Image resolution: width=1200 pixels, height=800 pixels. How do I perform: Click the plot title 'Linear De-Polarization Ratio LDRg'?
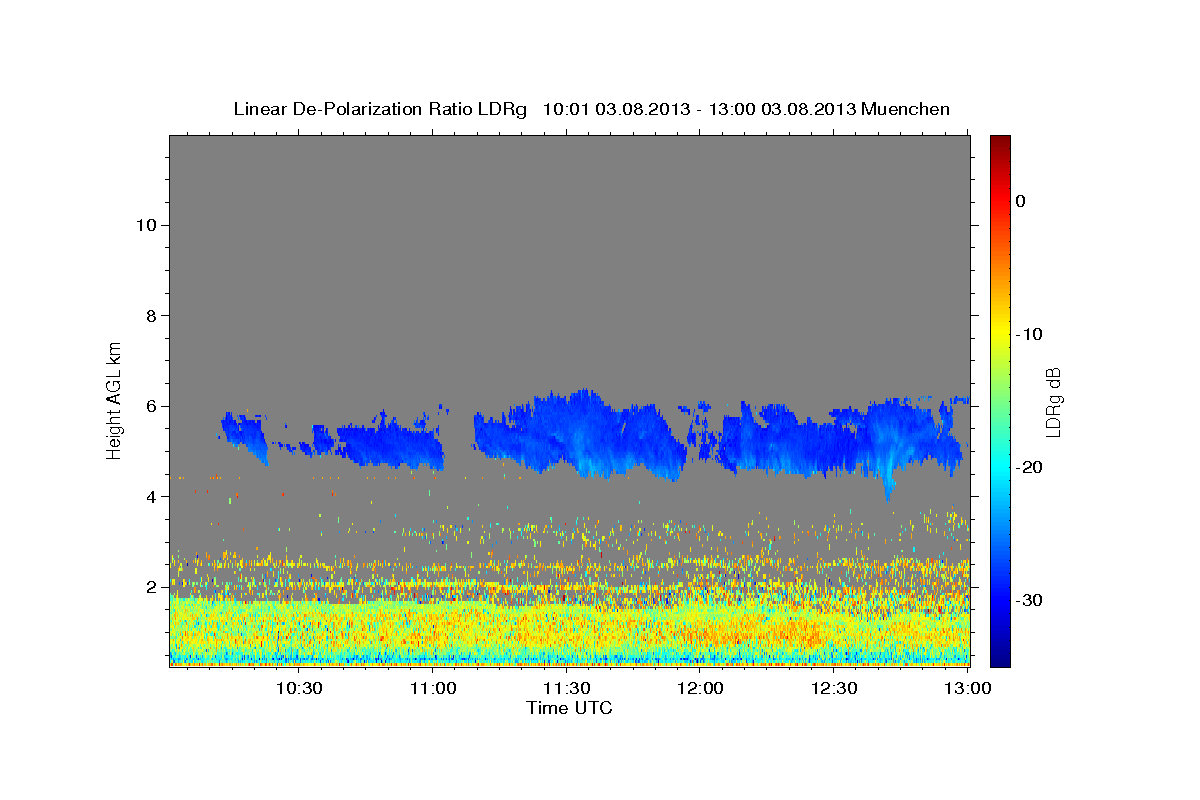coord(380,109)
